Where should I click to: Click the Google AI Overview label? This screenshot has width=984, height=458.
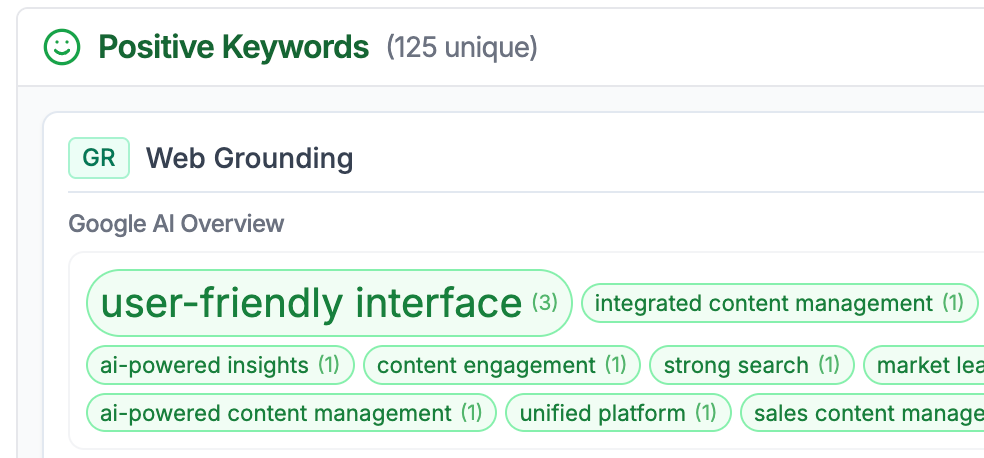(176, 223)
